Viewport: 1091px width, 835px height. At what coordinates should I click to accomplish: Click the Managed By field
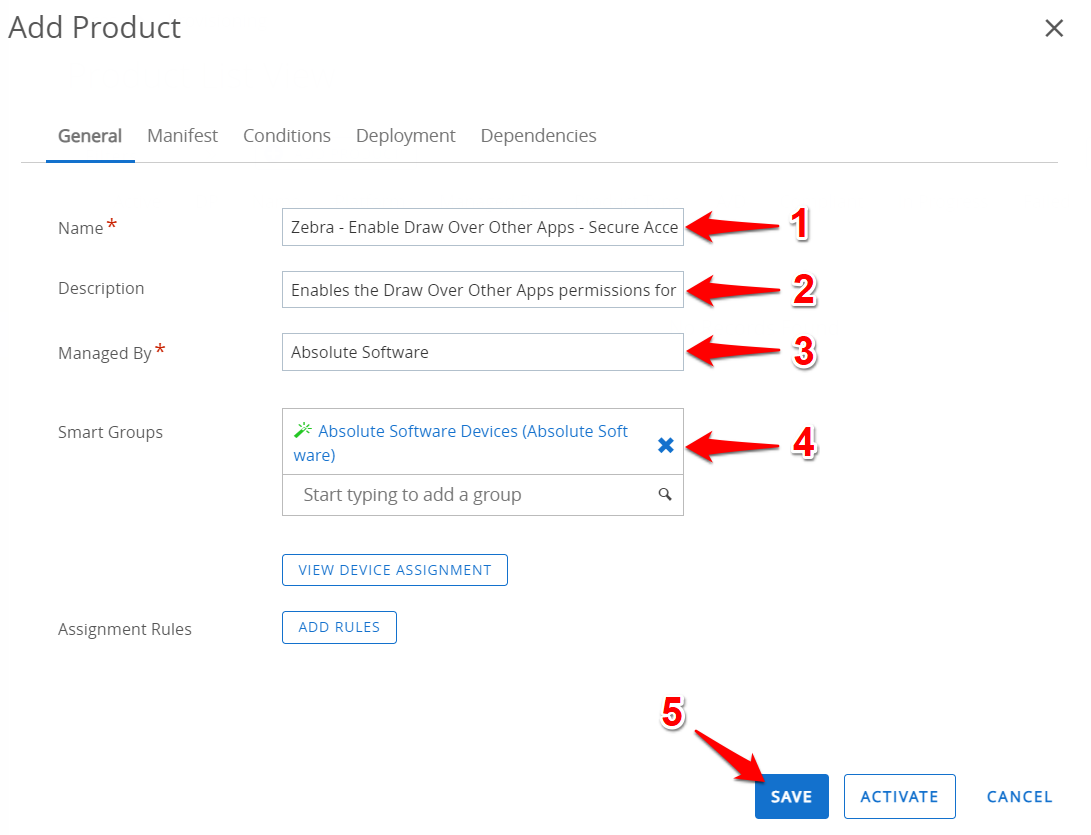[483, 352]
